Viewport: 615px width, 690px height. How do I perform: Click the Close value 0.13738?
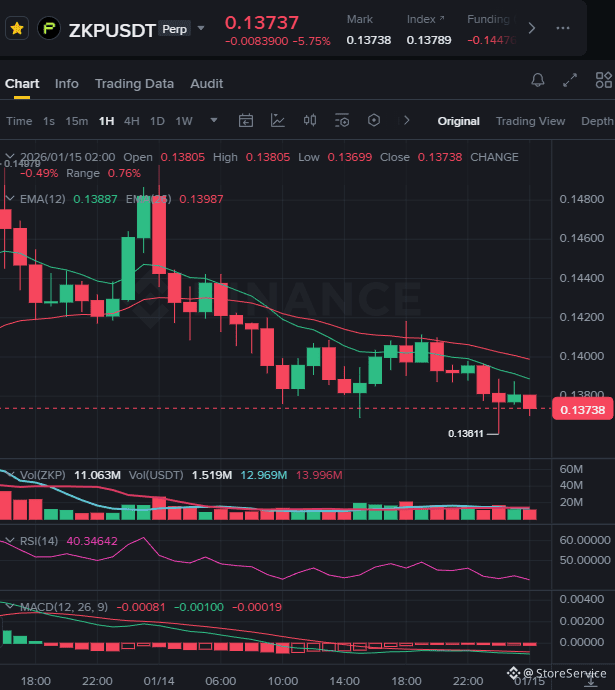[440, 157]
